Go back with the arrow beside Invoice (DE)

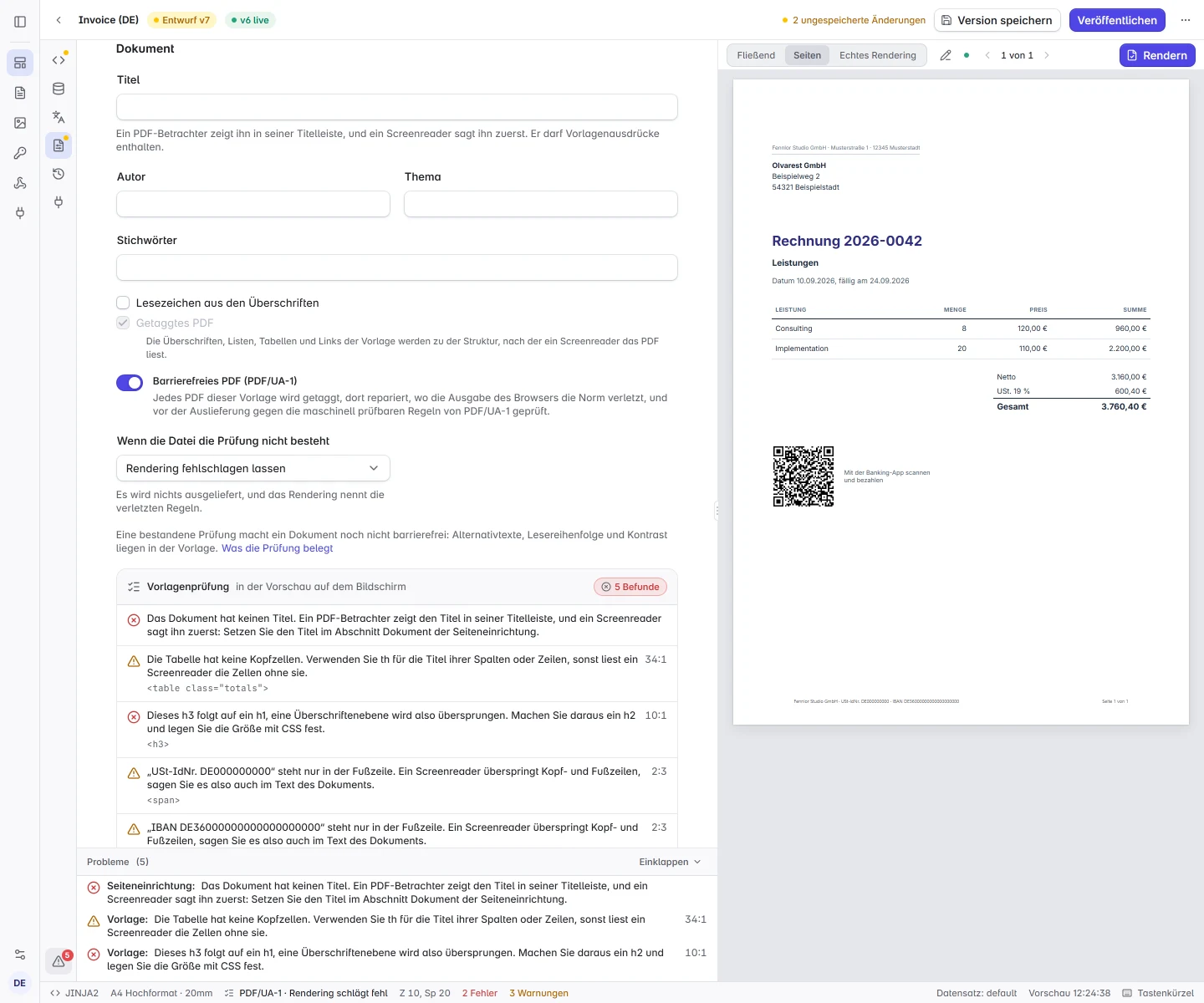59,20
